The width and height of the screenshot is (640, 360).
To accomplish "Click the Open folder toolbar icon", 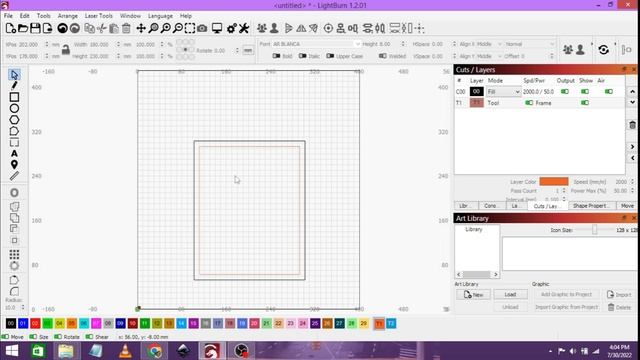I will [x=23, y=28].
